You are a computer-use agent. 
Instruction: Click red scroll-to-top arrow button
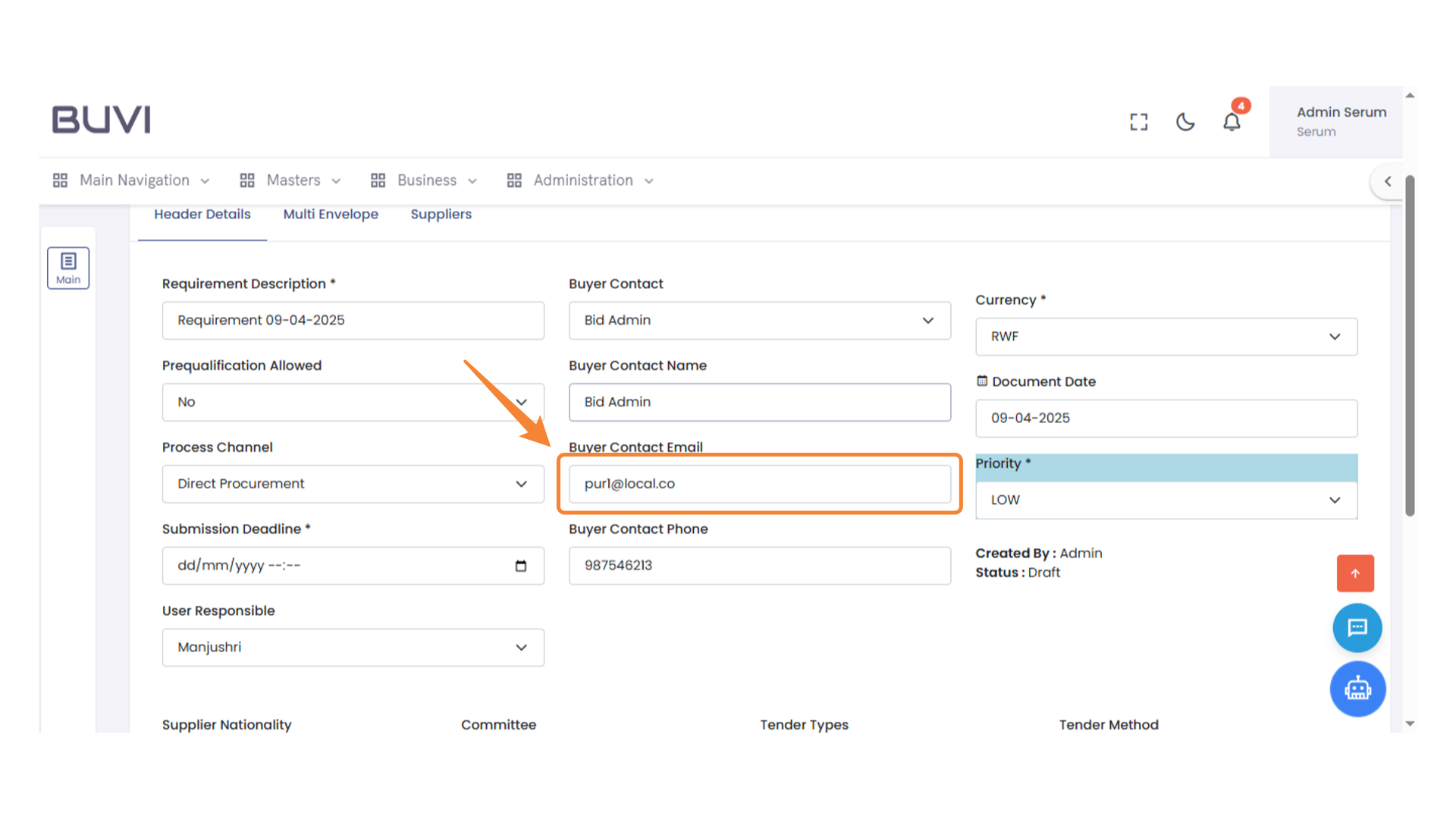pos(1355,573)
